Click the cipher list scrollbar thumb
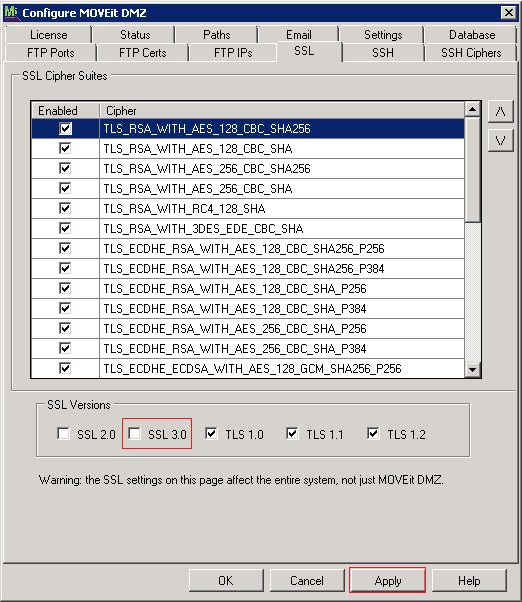The width and height of the screenshot is (522, 602). (x=472, y=169)
